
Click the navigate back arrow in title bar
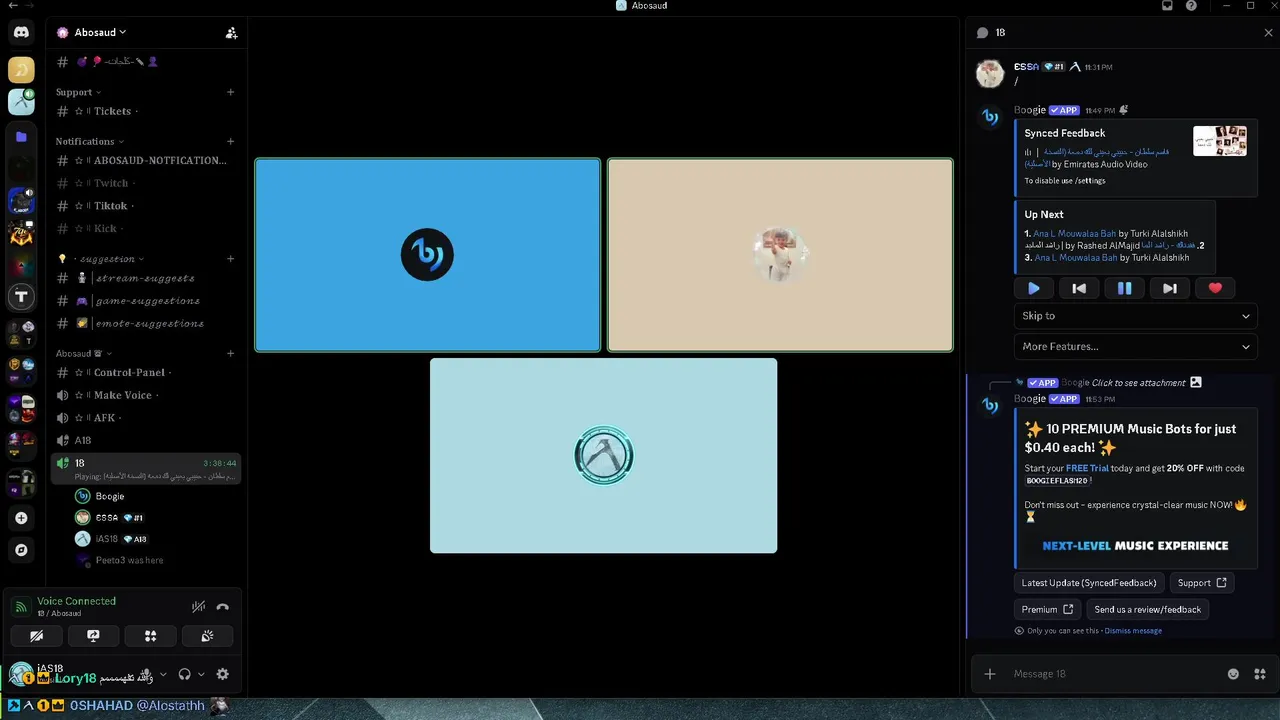tap(13, 6)
